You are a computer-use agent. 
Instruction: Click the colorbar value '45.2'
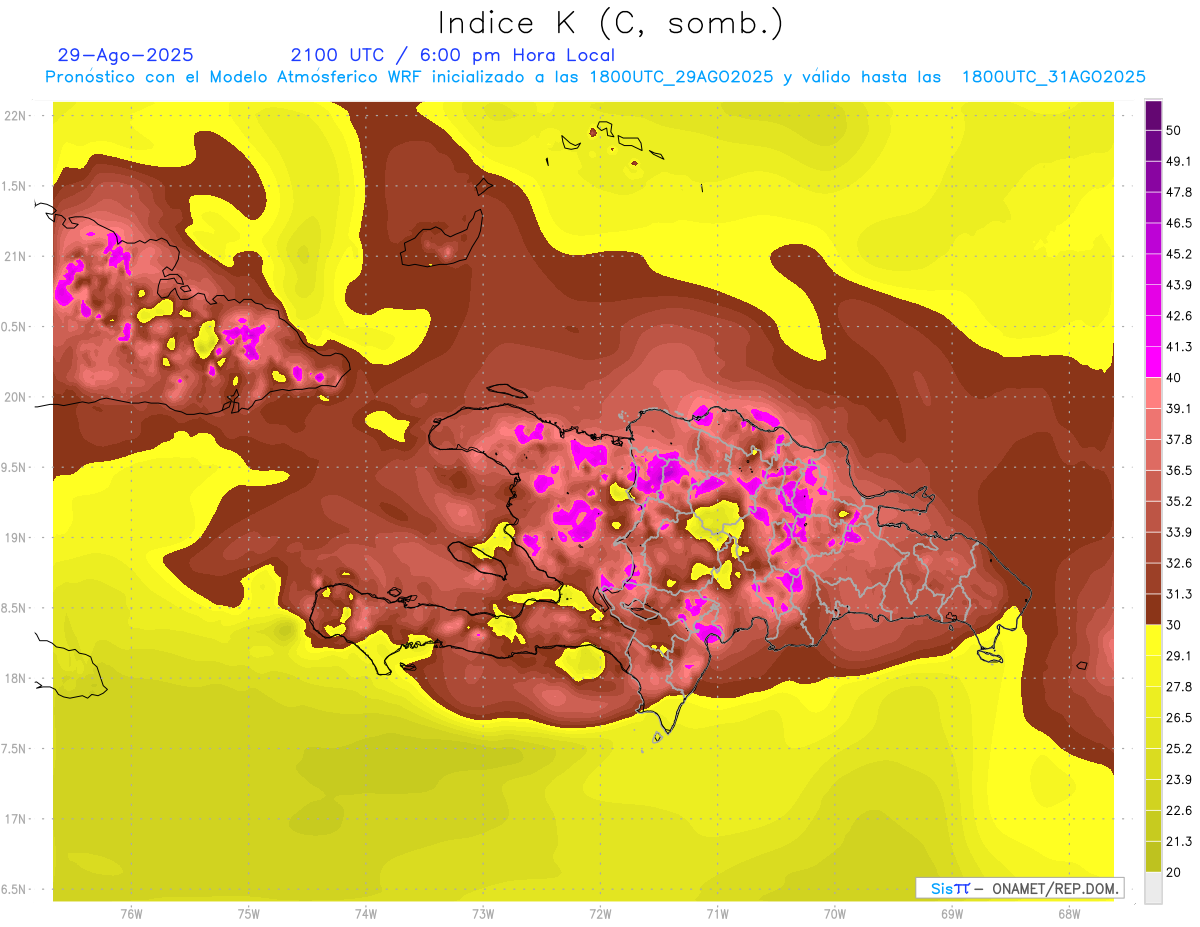(x=1179, y=254)
